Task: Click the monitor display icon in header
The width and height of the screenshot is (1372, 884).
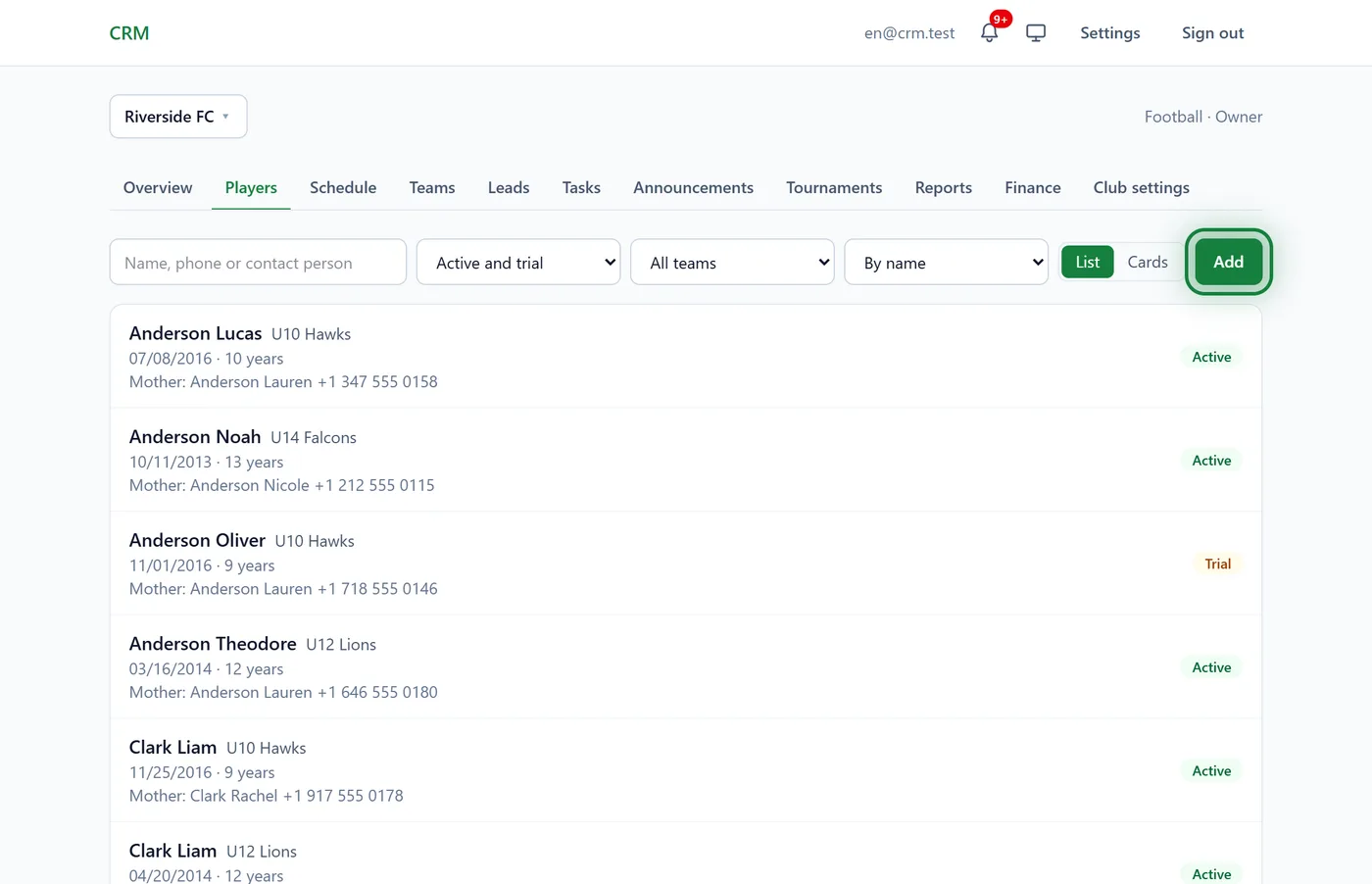Action: coord(1036,32)
